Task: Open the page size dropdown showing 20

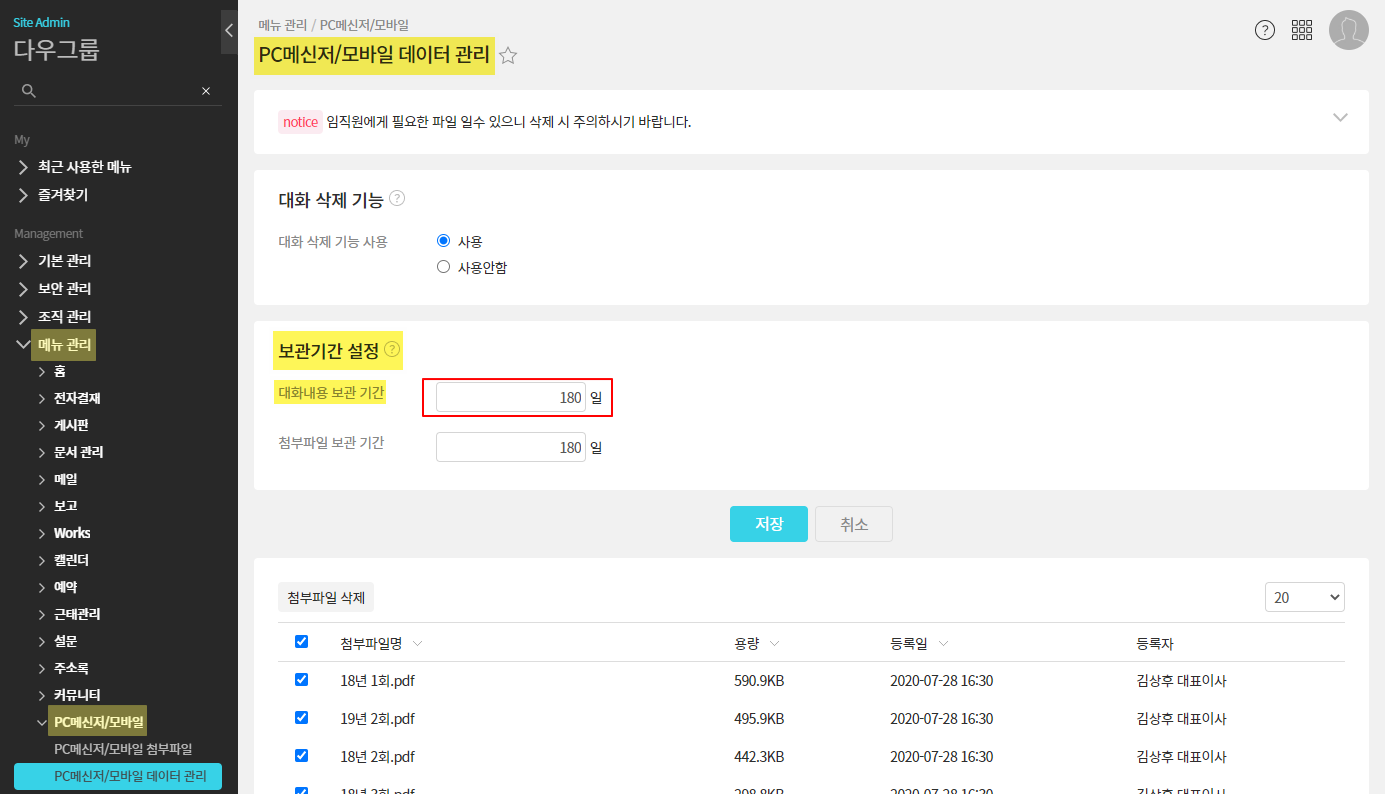Action: coord(1304,597)
